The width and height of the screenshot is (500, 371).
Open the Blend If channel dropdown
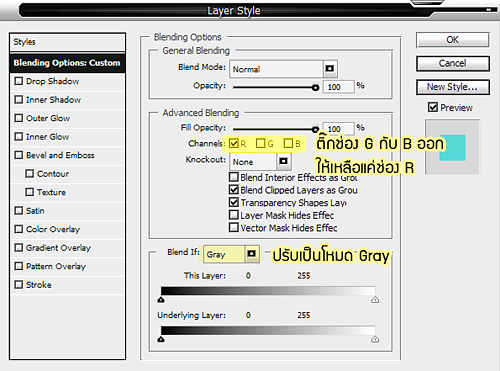(252, 254)
